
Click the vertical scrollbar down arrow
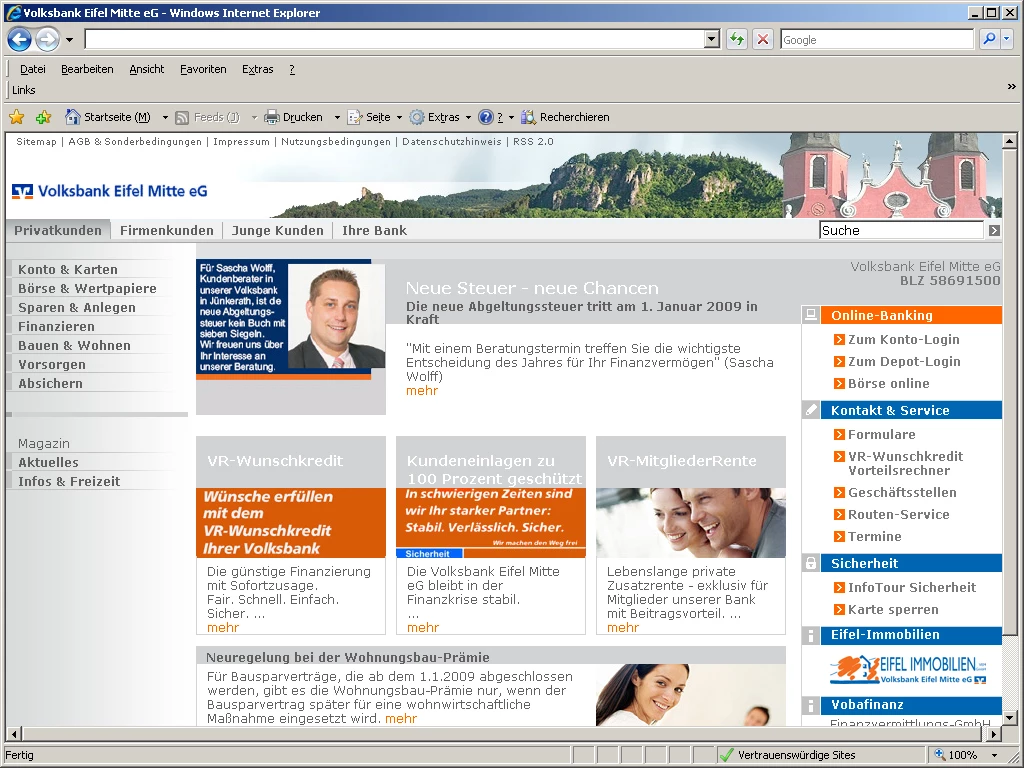point(1009,717)
